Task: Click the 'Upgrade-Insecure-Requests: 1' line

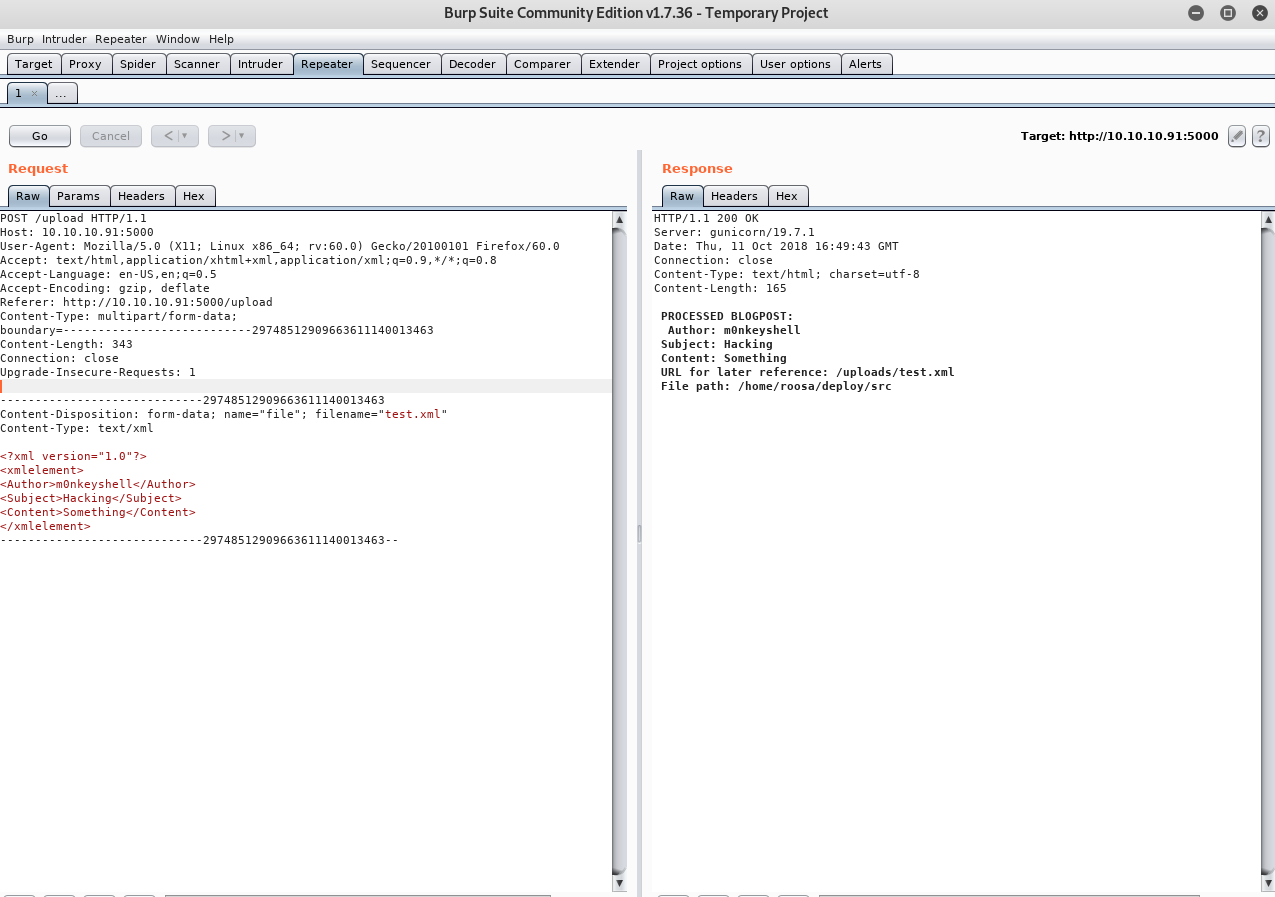Action: click(x=98, y=372)
